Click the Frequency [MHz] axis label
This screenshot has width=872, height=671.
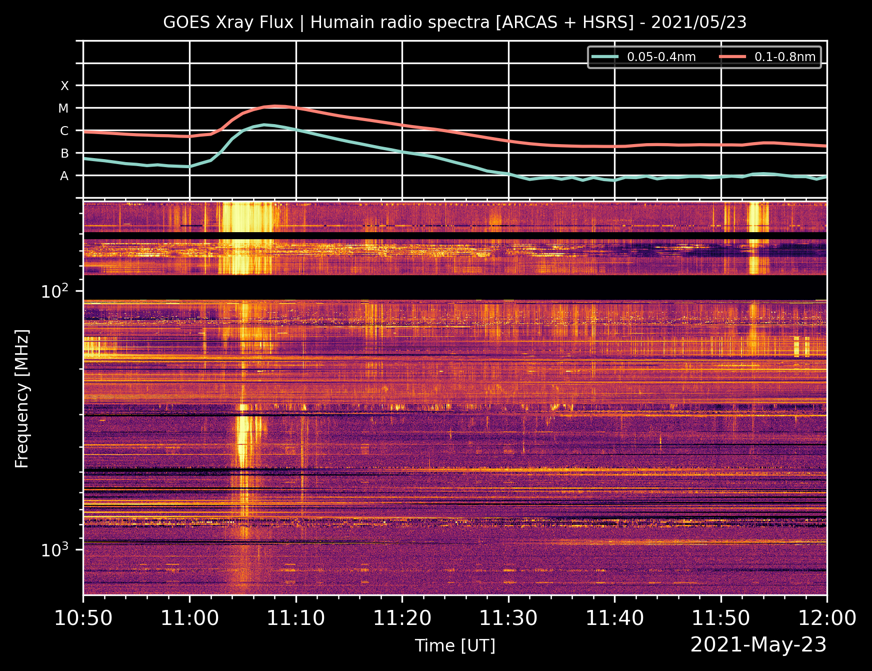click(x=21, y=399)
